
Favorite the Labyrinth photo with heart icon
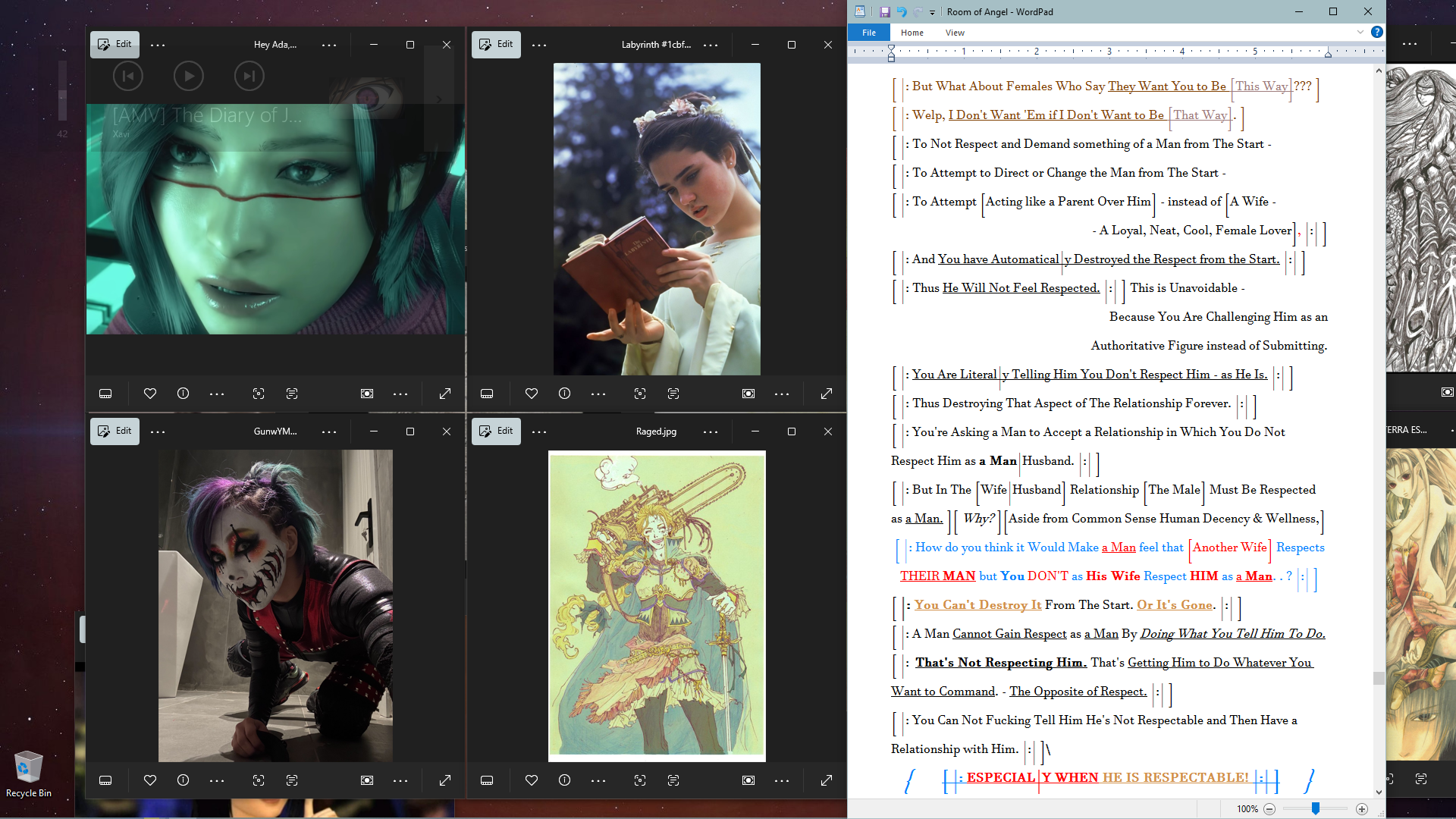click(532, 394)
